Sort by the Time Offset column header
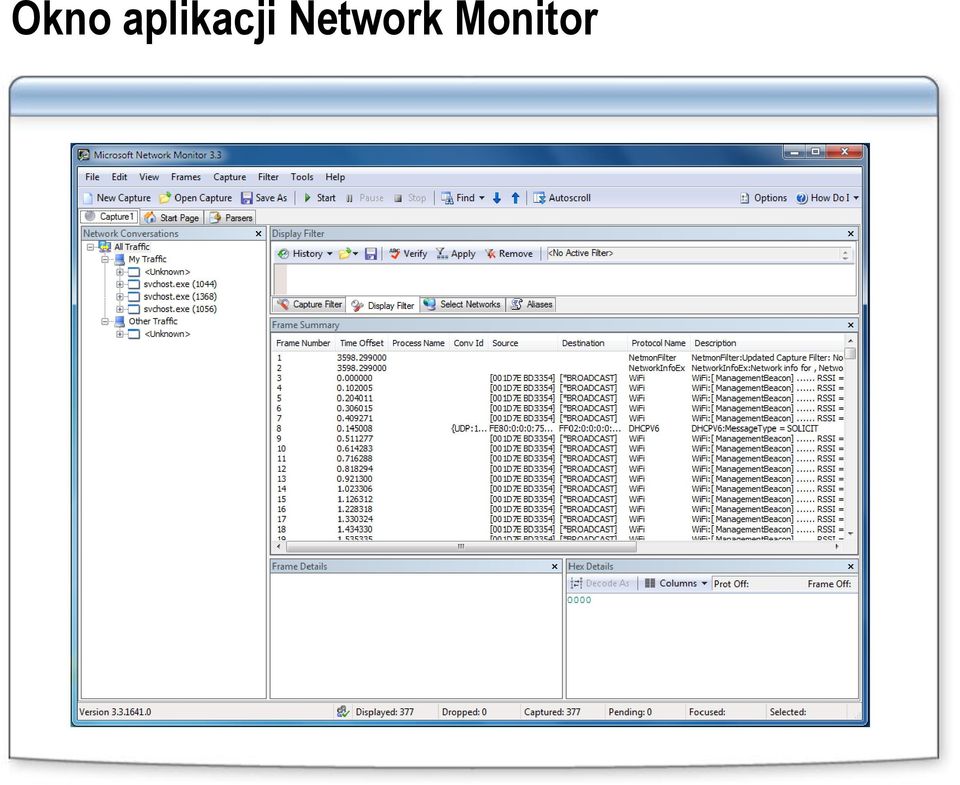 click(x=361, y=343)
